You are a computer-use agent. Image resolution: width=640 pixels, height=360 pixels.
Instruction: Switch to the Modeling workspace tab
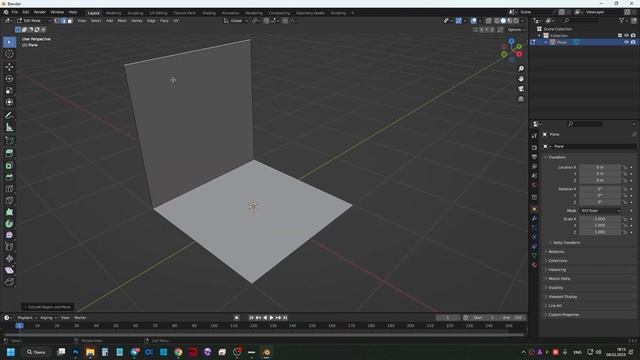(113, 13)
